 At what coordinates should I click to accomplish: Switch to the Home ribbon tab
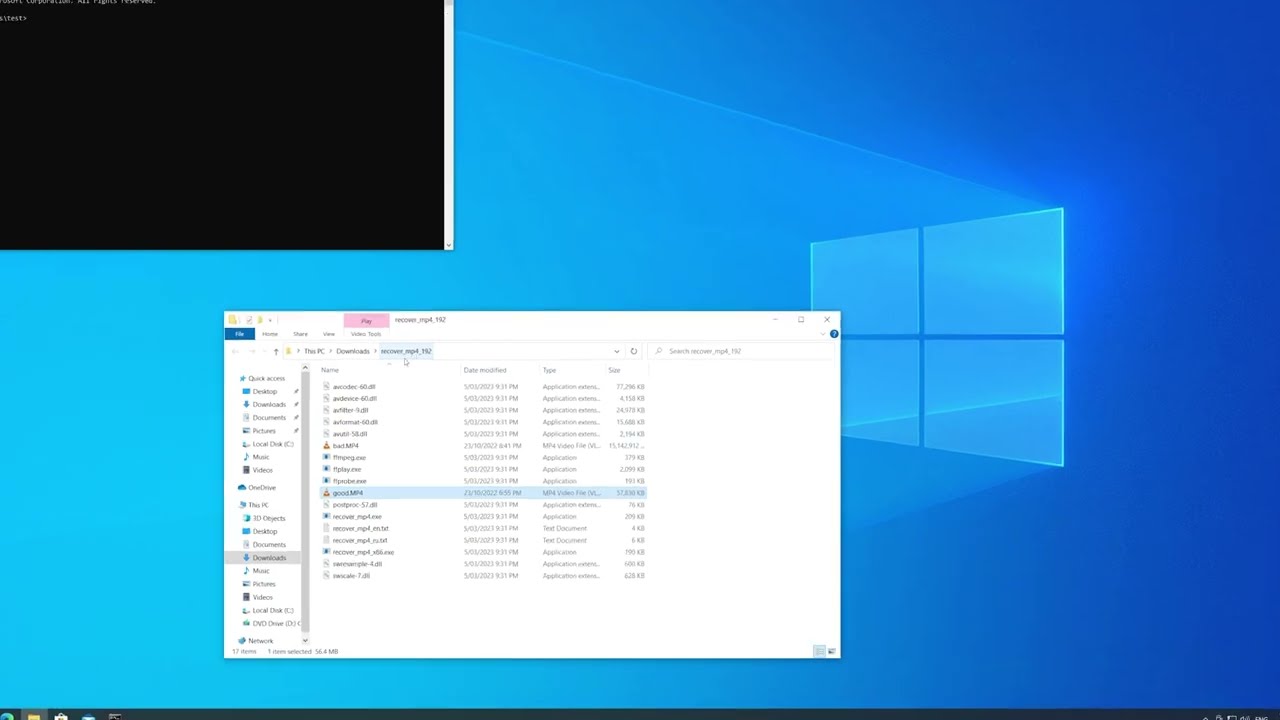click(x=270, y=334)
